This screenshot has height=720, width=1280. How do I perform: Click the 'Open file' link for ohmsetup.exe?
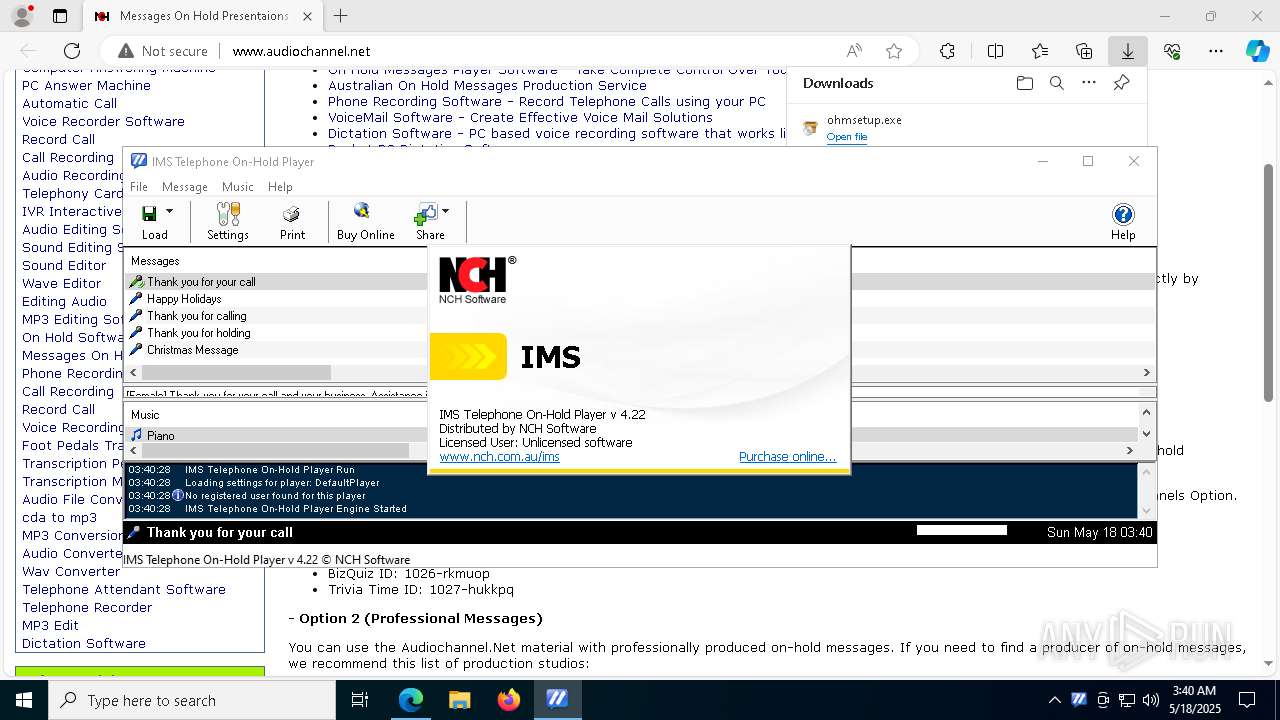(x=846, y=137)
